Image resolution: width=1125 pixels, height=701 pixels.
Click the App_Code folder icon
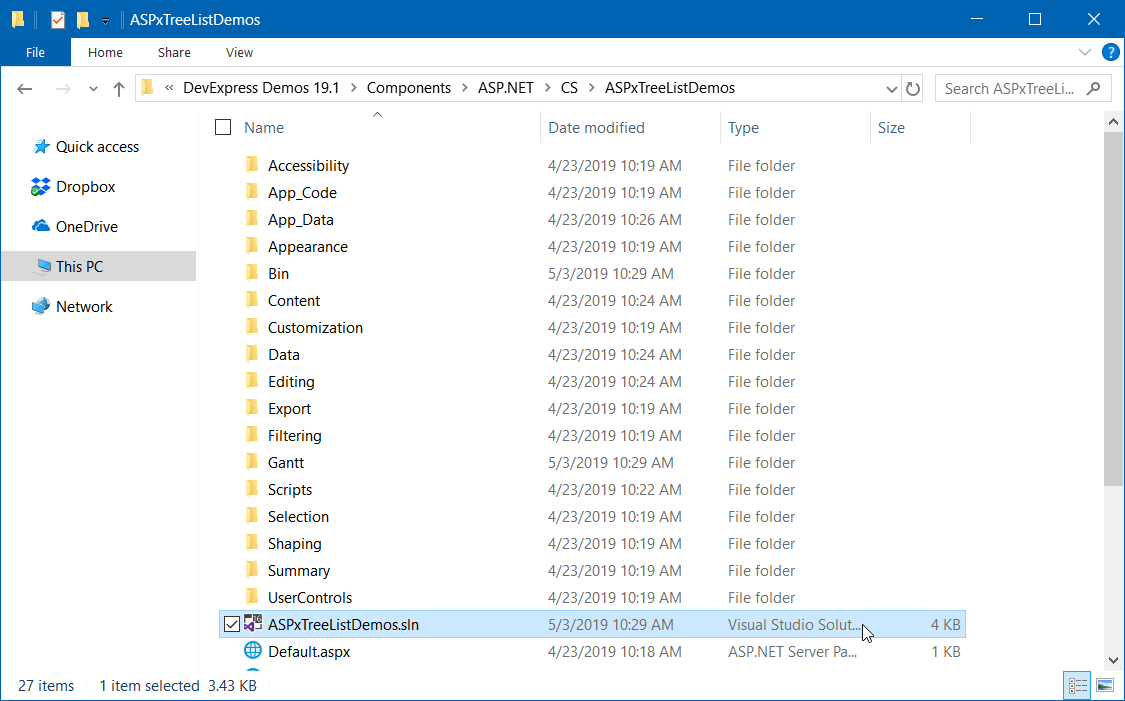pos(252,192)
